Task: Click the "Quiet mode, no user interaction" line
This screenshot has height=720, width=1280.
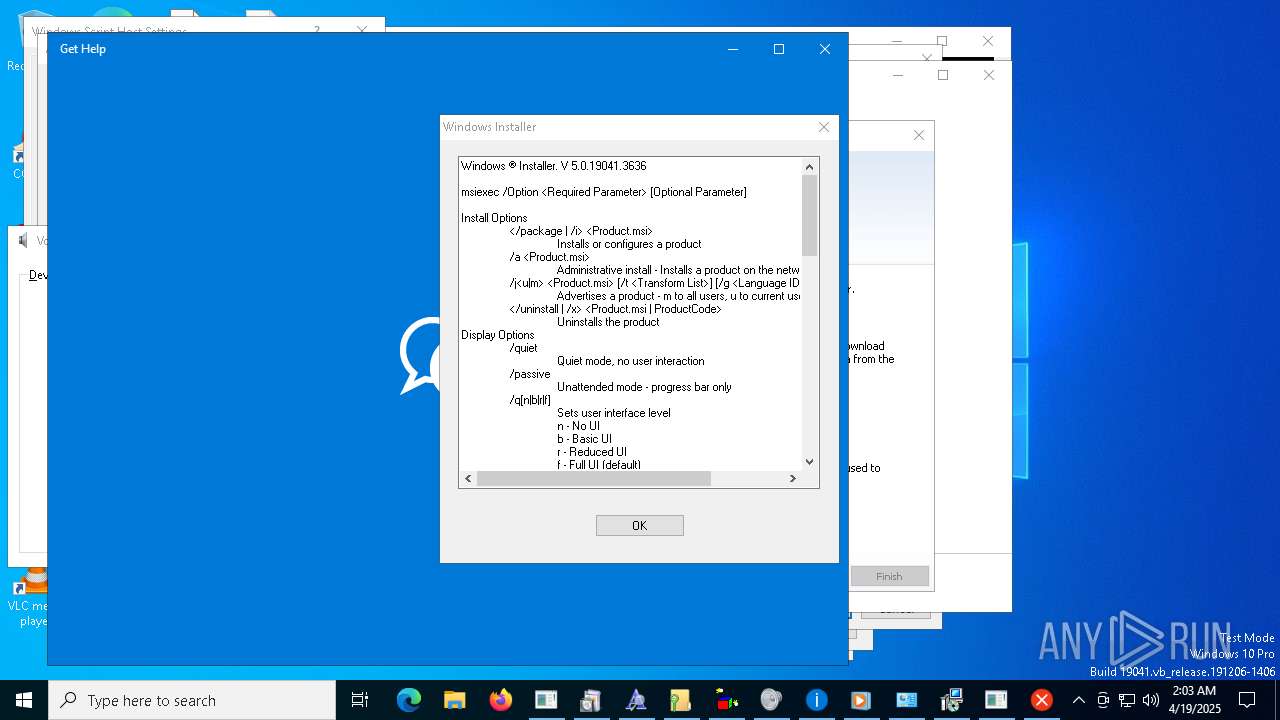Action: [x=631, y=361]
